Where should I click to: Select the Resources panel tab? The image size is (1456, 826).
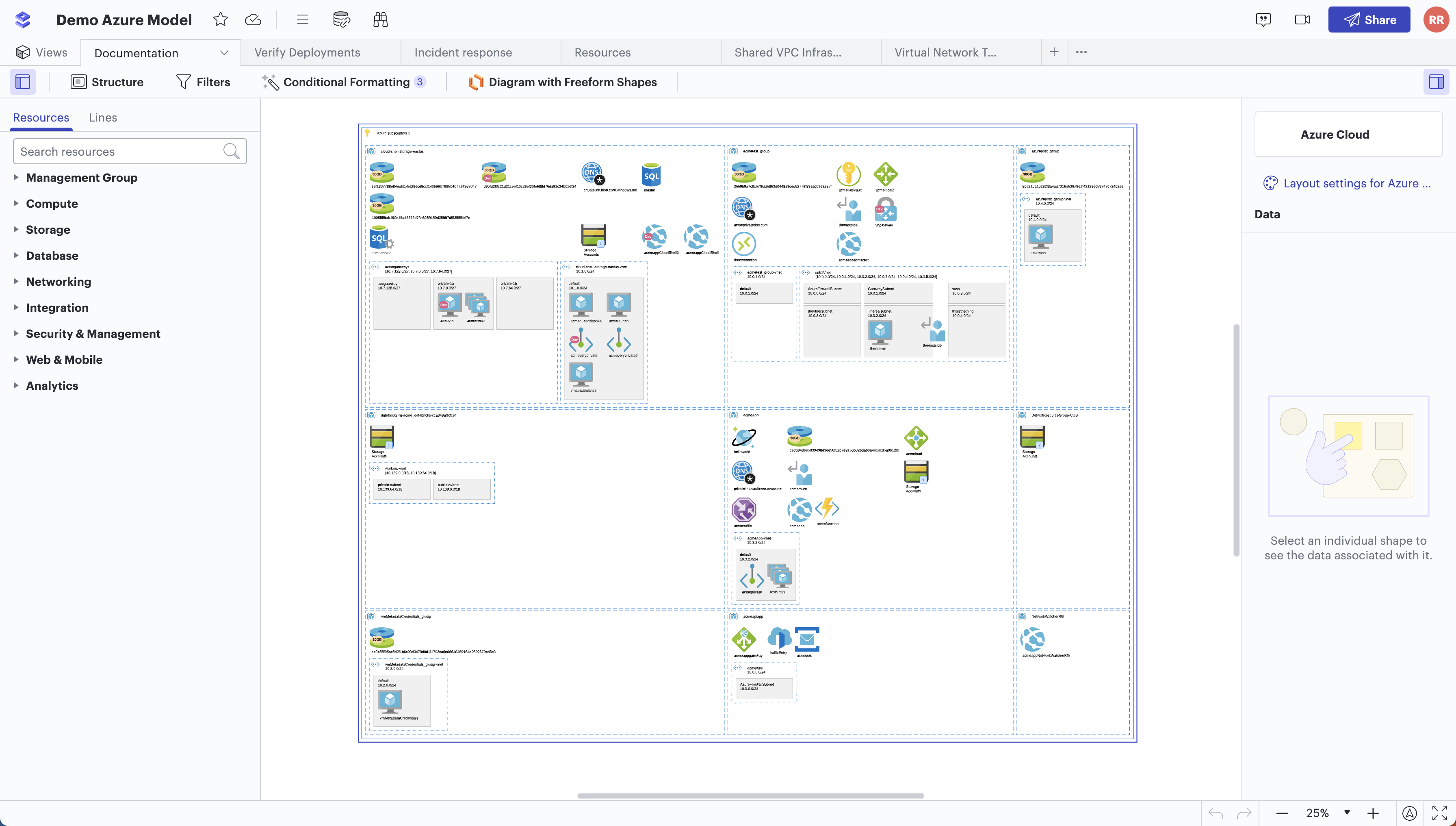point(41,117)
